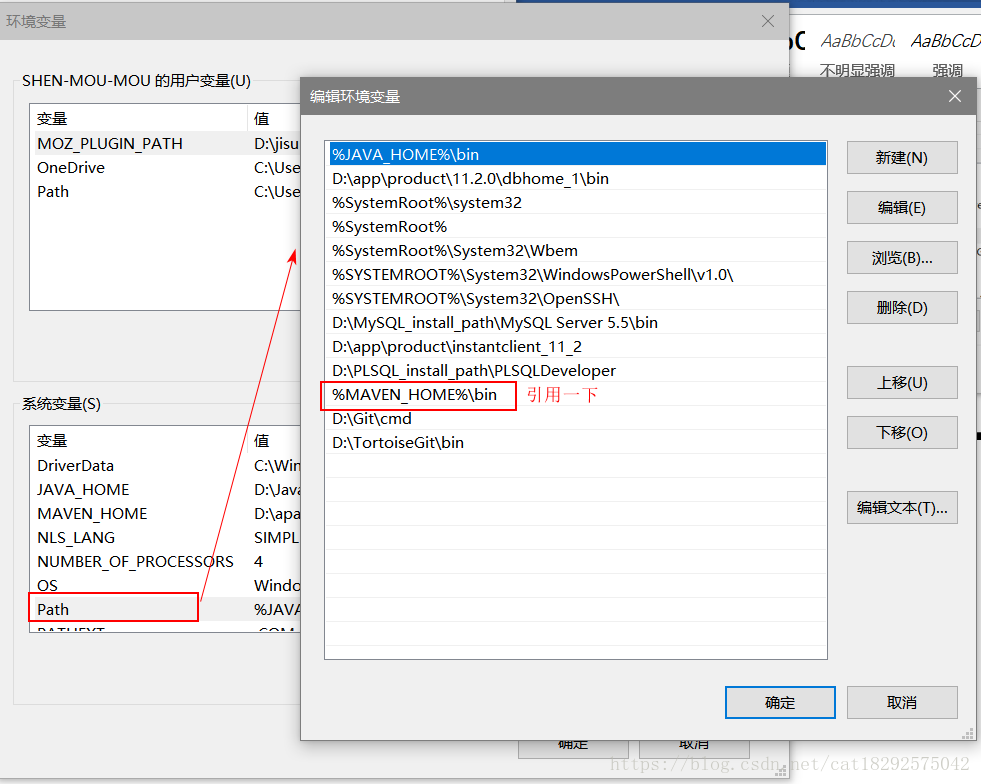Open the 浏览(B)... browse button
The width and height of the screenshot is (981, 784).
click(x=902, y=257)
